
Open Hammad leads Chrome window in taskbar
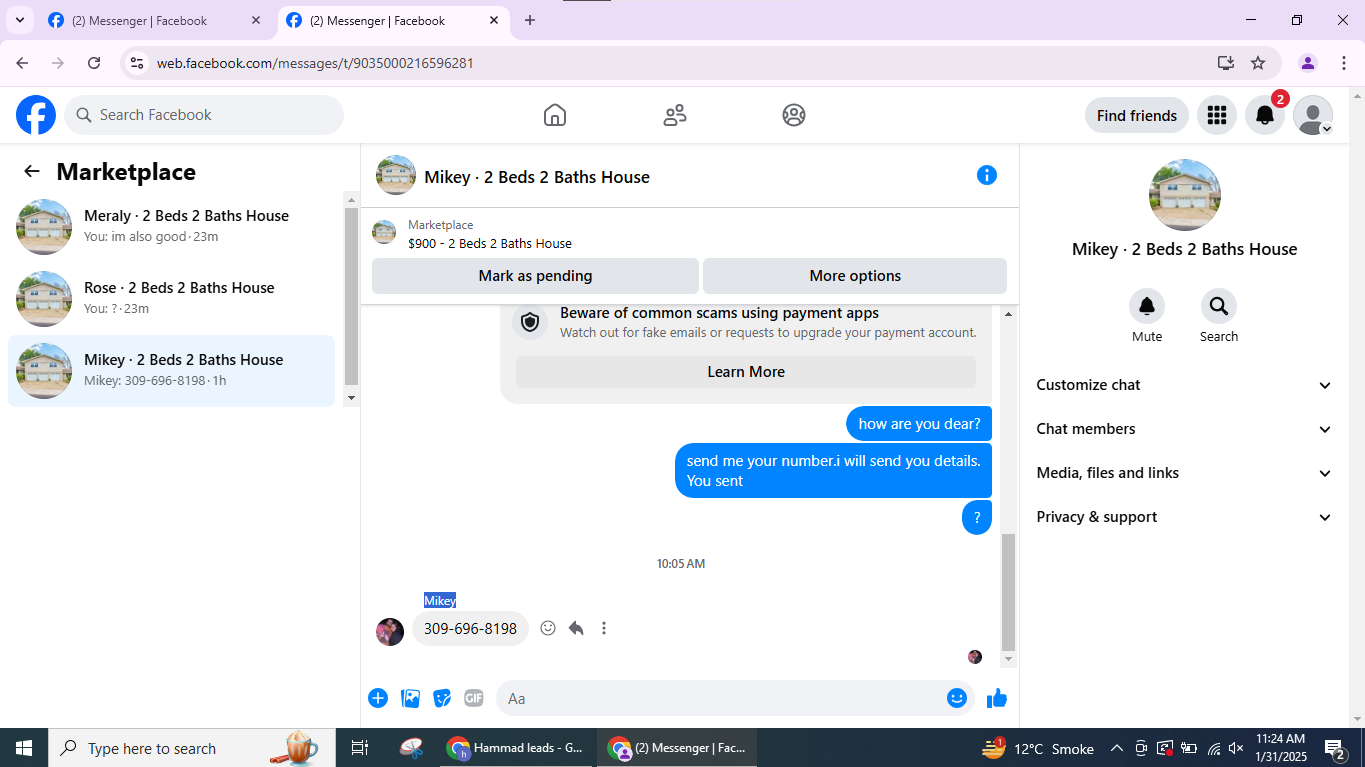516,748
